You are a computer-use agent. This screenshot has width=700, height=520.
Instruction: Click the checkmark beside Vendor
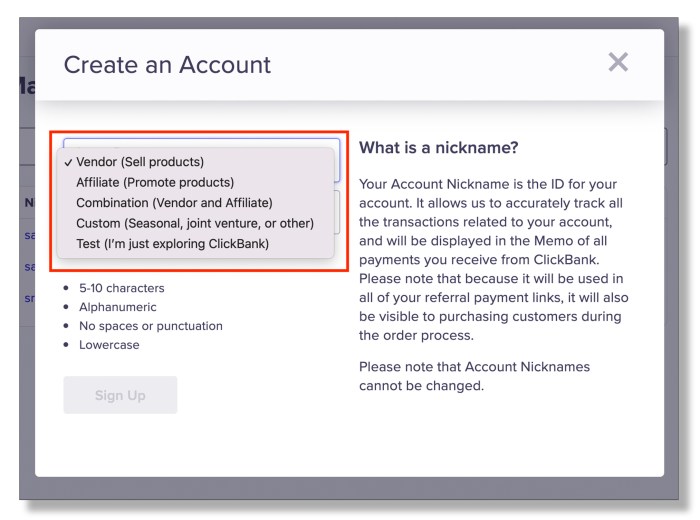pyautogui.click(x=68, y=163)
